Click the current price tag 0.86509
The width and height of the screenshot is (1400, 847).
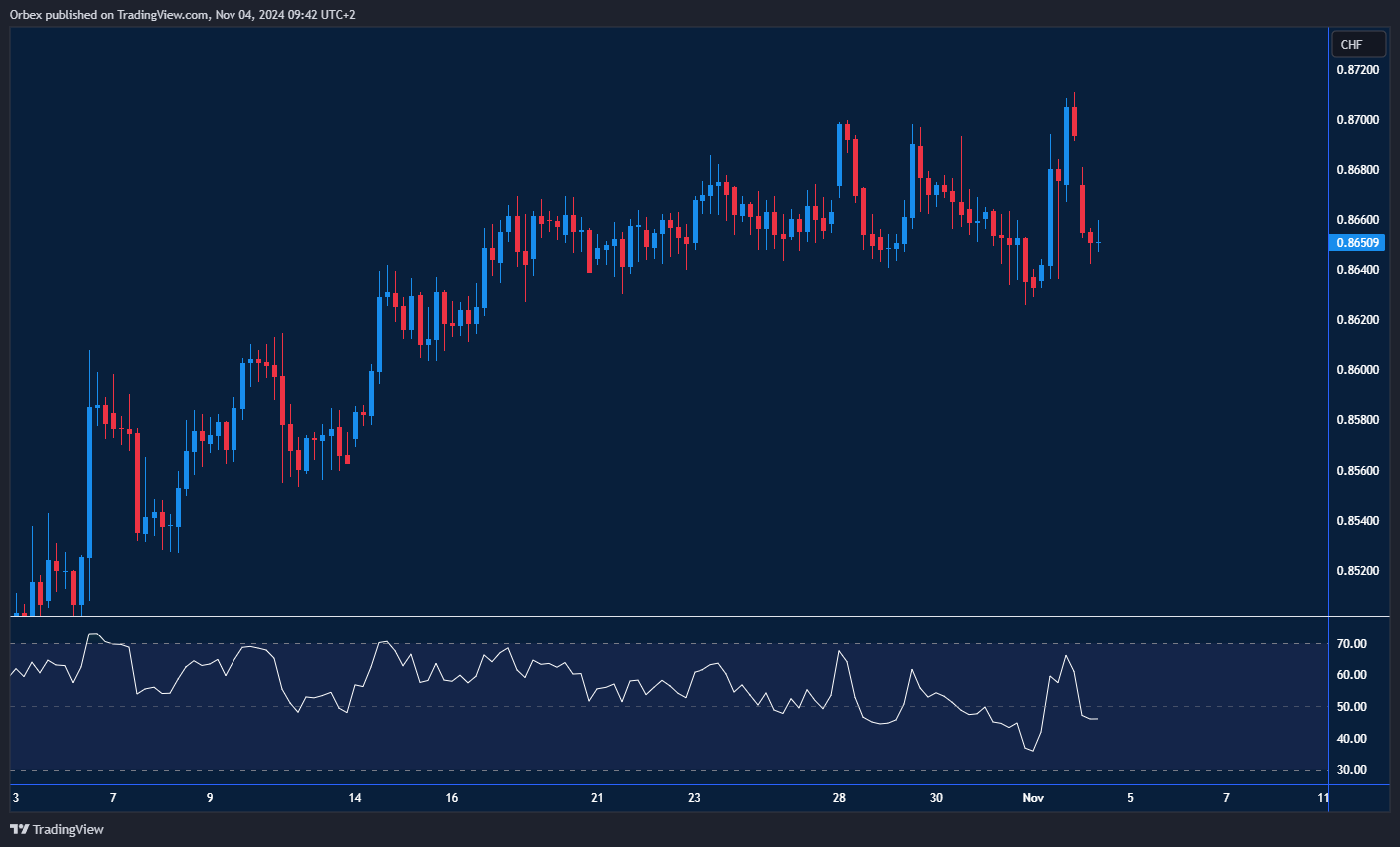pyautogui.click(x=1358, y=243)
